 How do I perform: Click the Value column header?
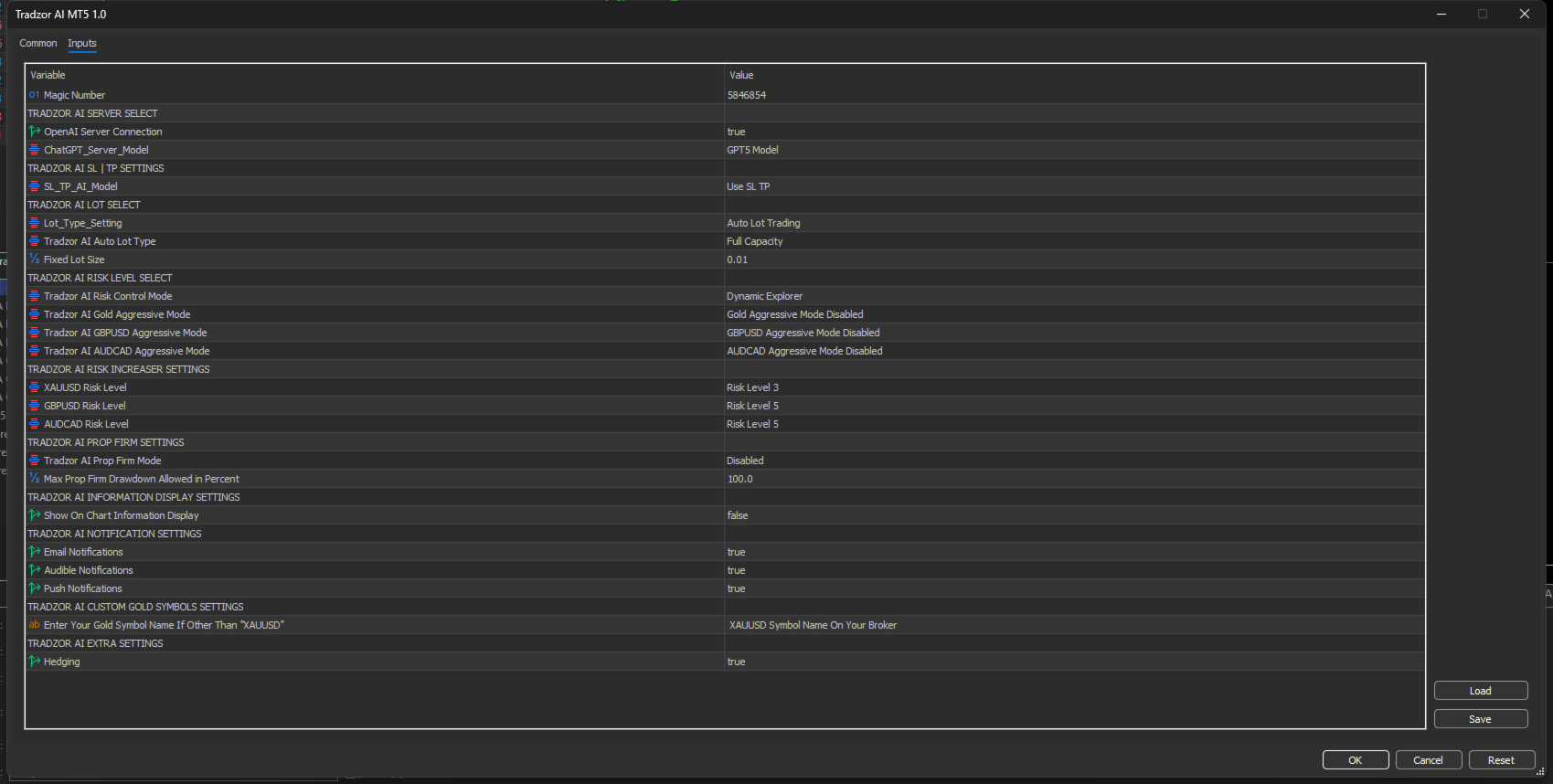click(x=1074, y=75)
